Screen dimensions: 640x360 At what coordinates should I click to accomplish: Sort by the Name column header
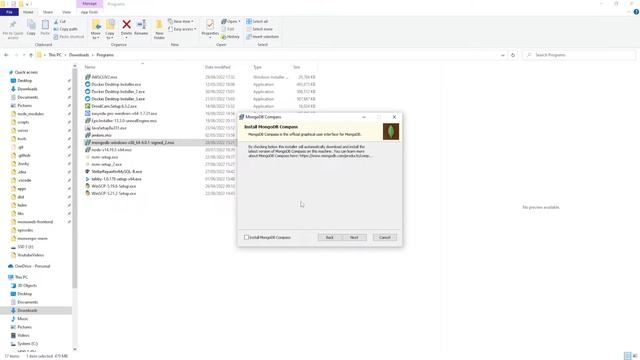[90, 67]
